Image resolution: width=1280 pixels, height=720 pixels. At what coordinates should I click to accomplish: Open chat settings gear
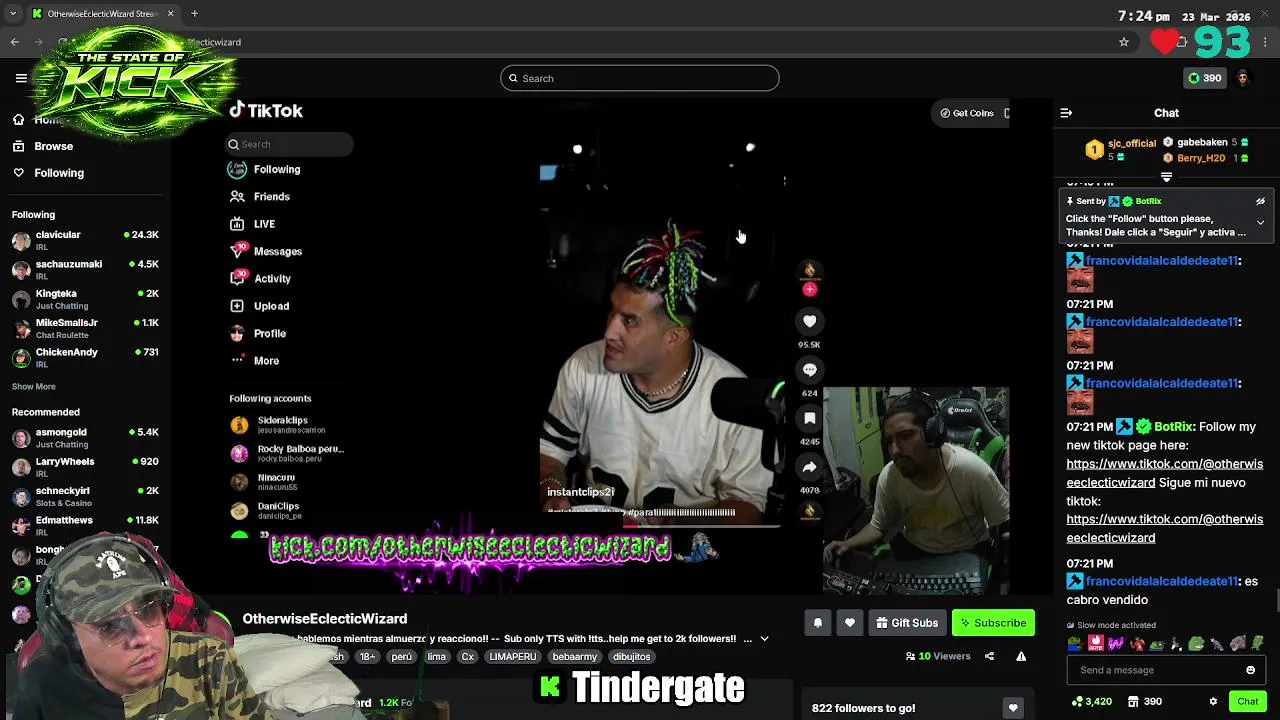pos(1213,702)
